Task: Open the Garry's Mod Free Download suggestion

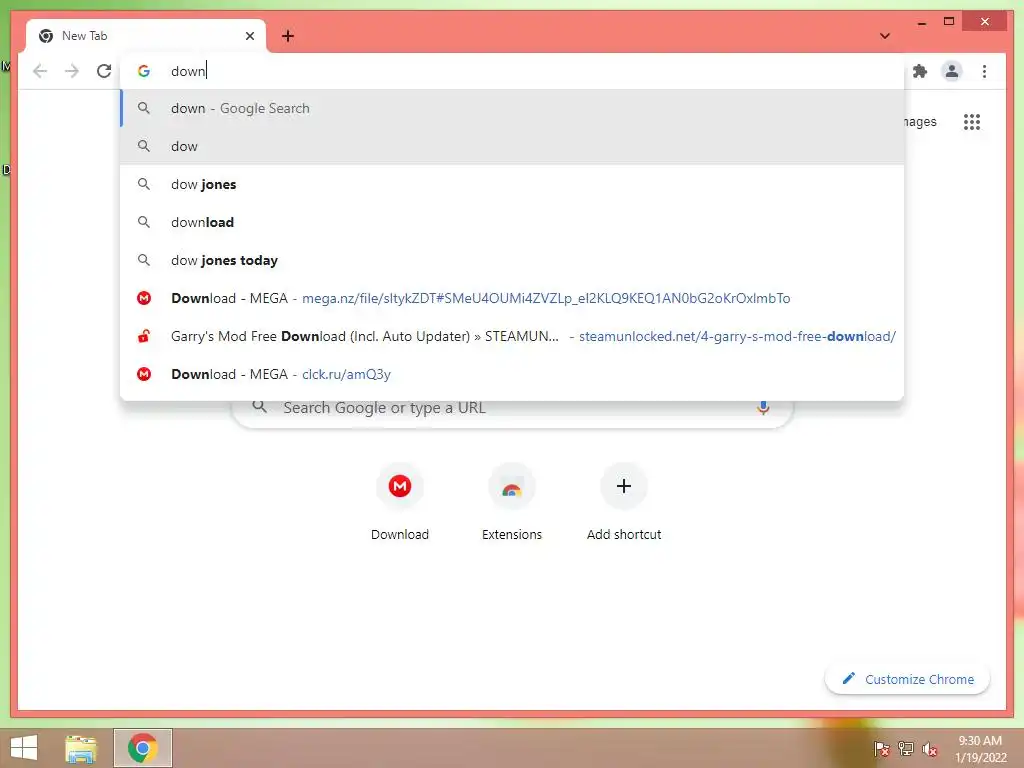Action: coord(512,336)
